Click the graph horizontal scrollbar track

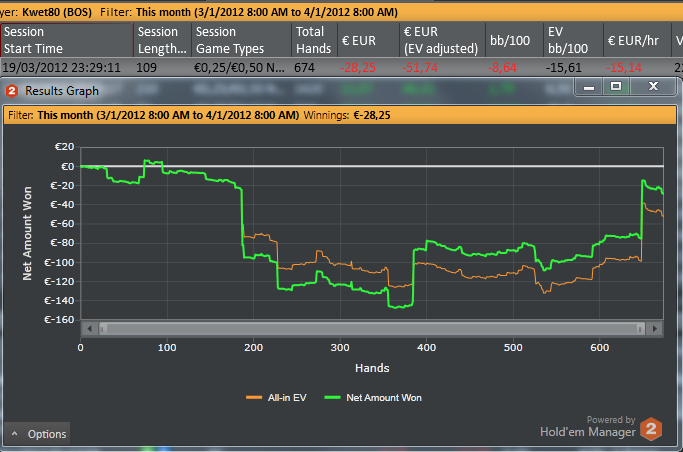[372, 329]
